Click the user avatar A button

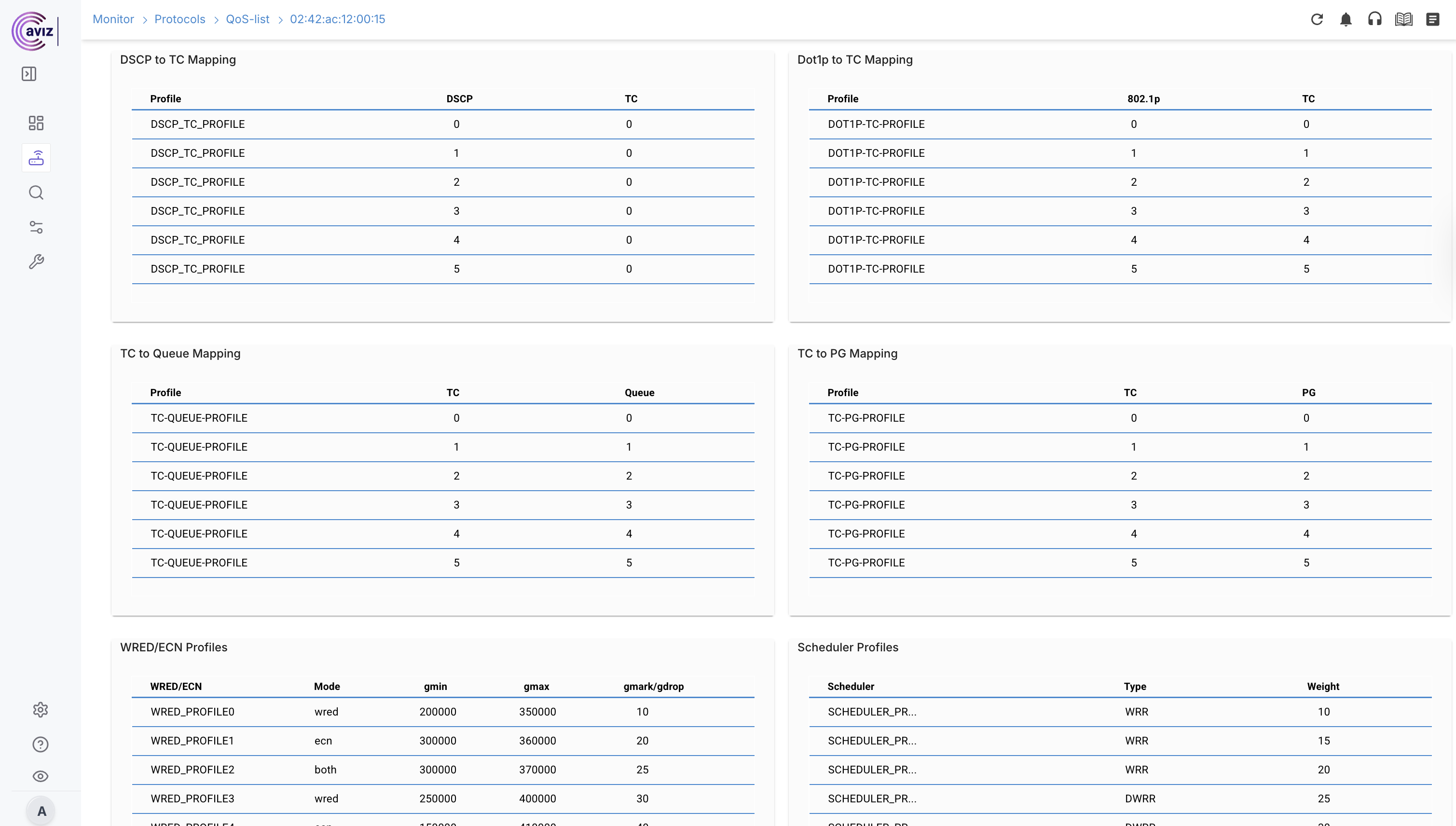pos(41,811)
